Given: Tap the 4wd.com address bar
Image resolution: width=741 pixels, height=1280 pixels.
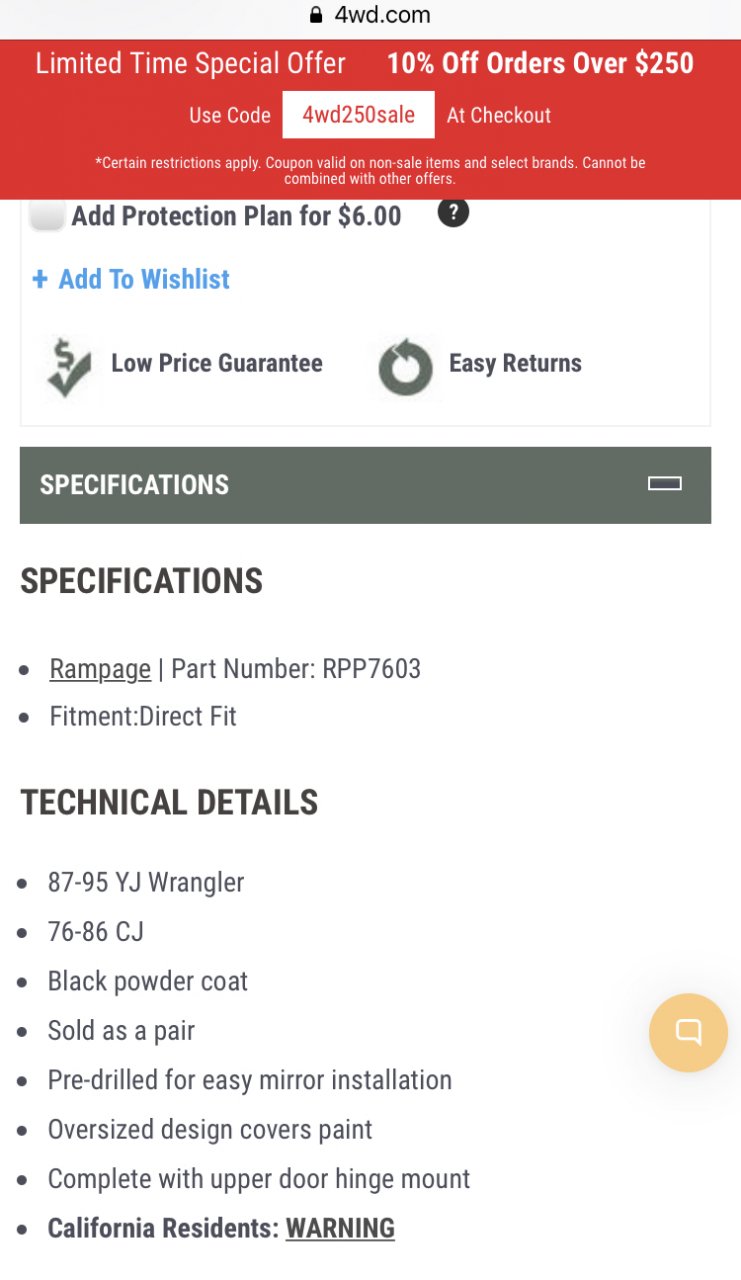Looking at the screenshot, I should click(x=370, y=15).
